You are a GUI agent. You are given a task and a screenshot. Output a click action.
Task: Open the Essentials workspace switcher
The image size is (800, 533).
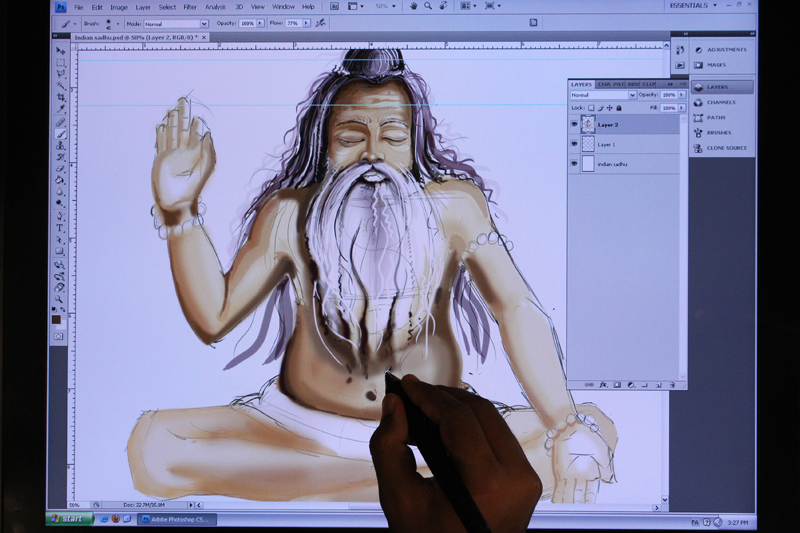(x=698, y=5)
